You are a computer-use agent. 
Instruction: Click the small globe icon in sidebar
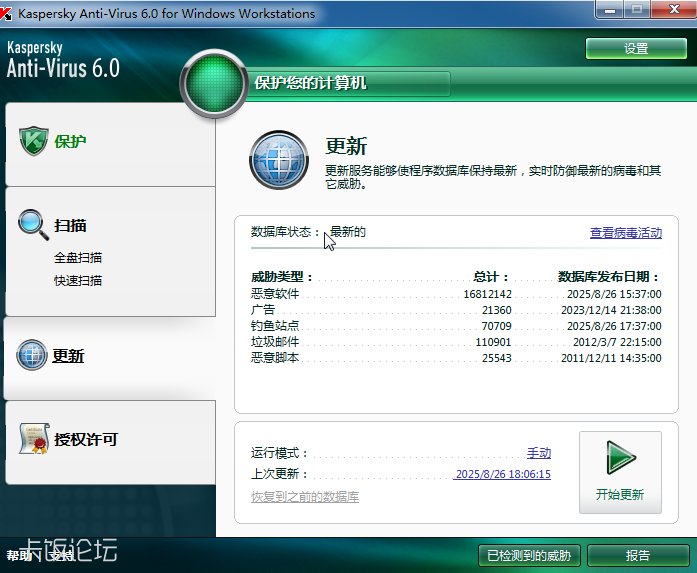32,355
